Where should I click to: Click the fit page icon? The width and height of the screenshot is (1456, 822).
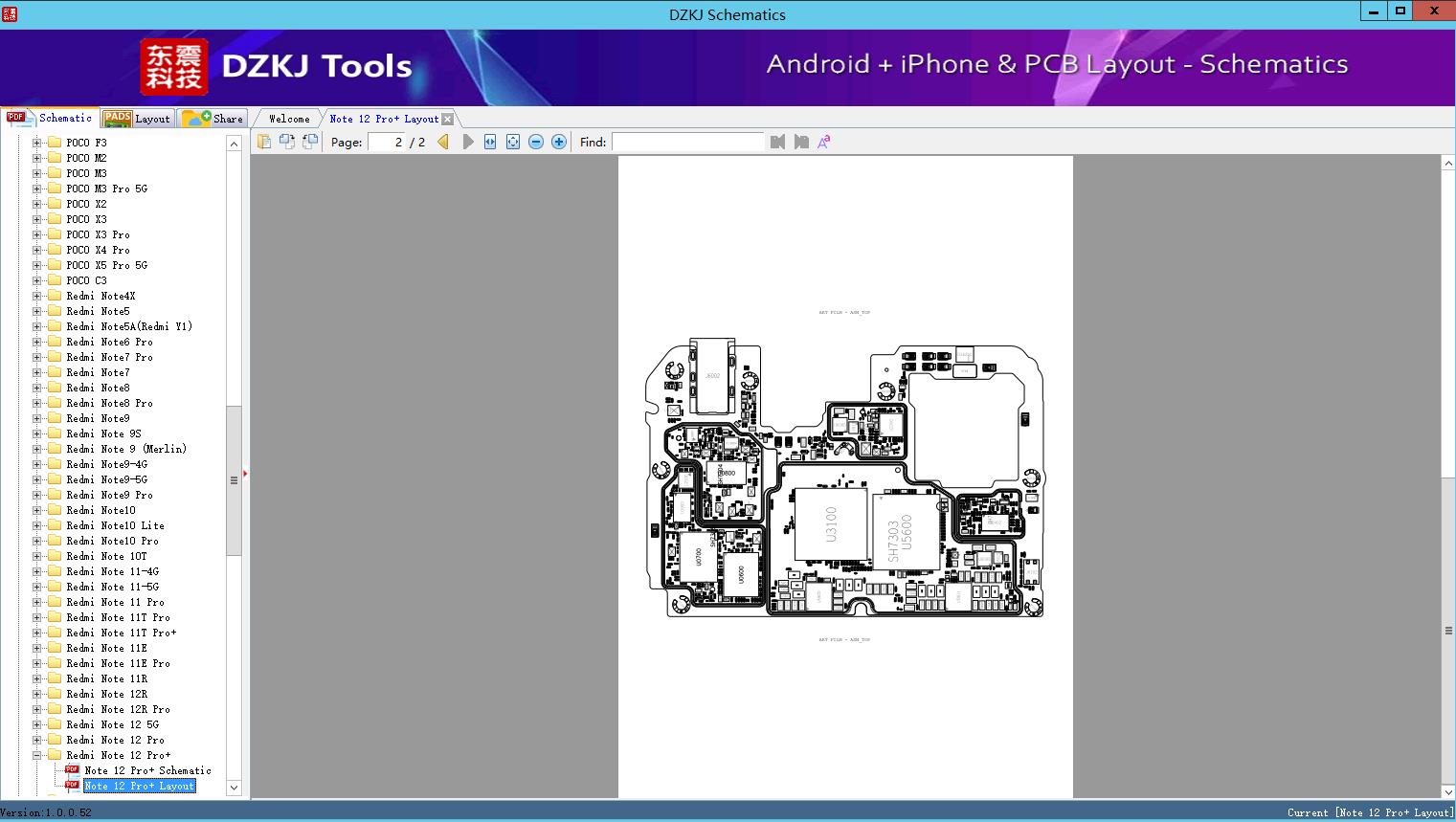click(513, 142)
